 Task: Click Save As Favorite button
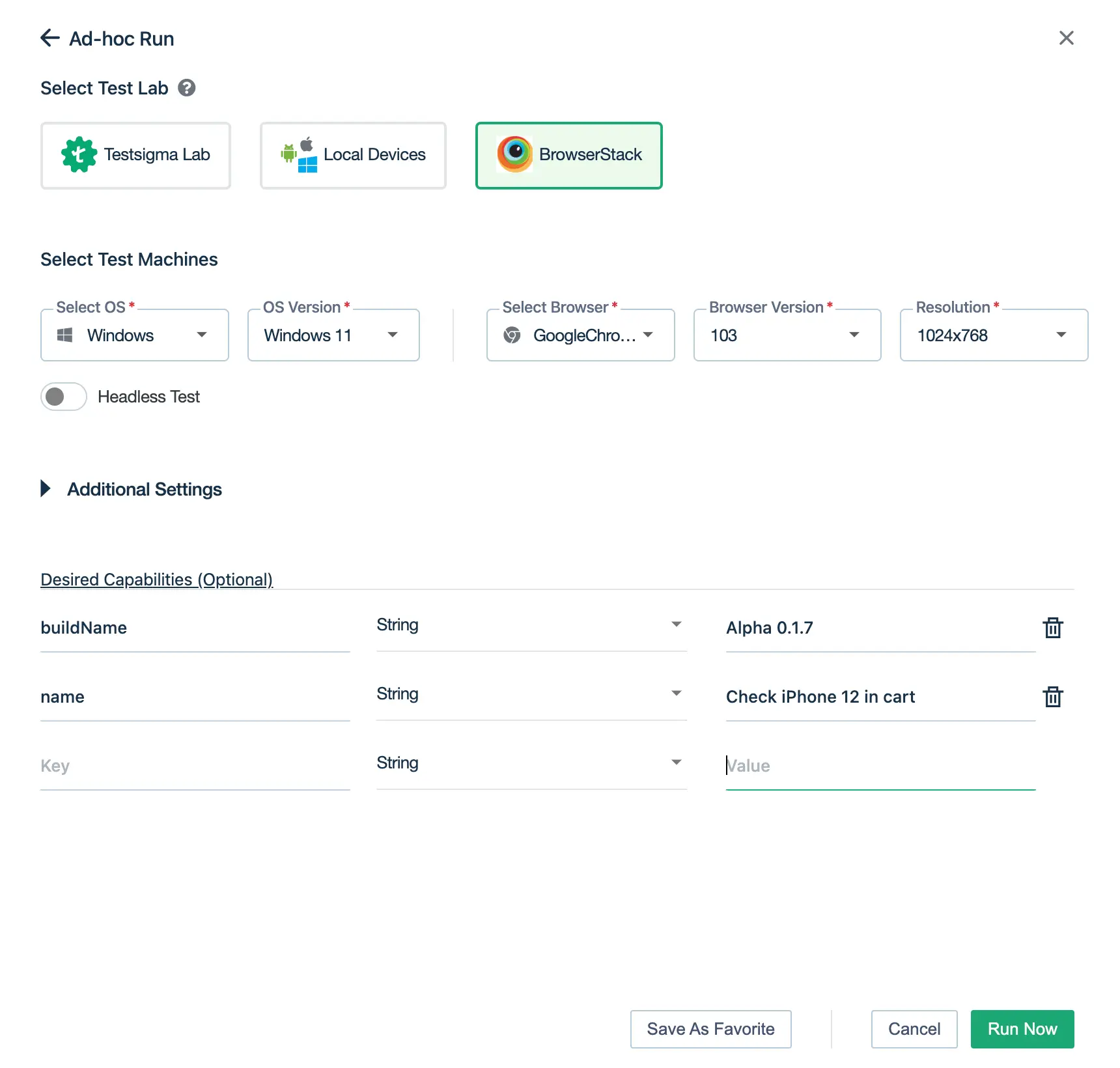(710, 1029)
